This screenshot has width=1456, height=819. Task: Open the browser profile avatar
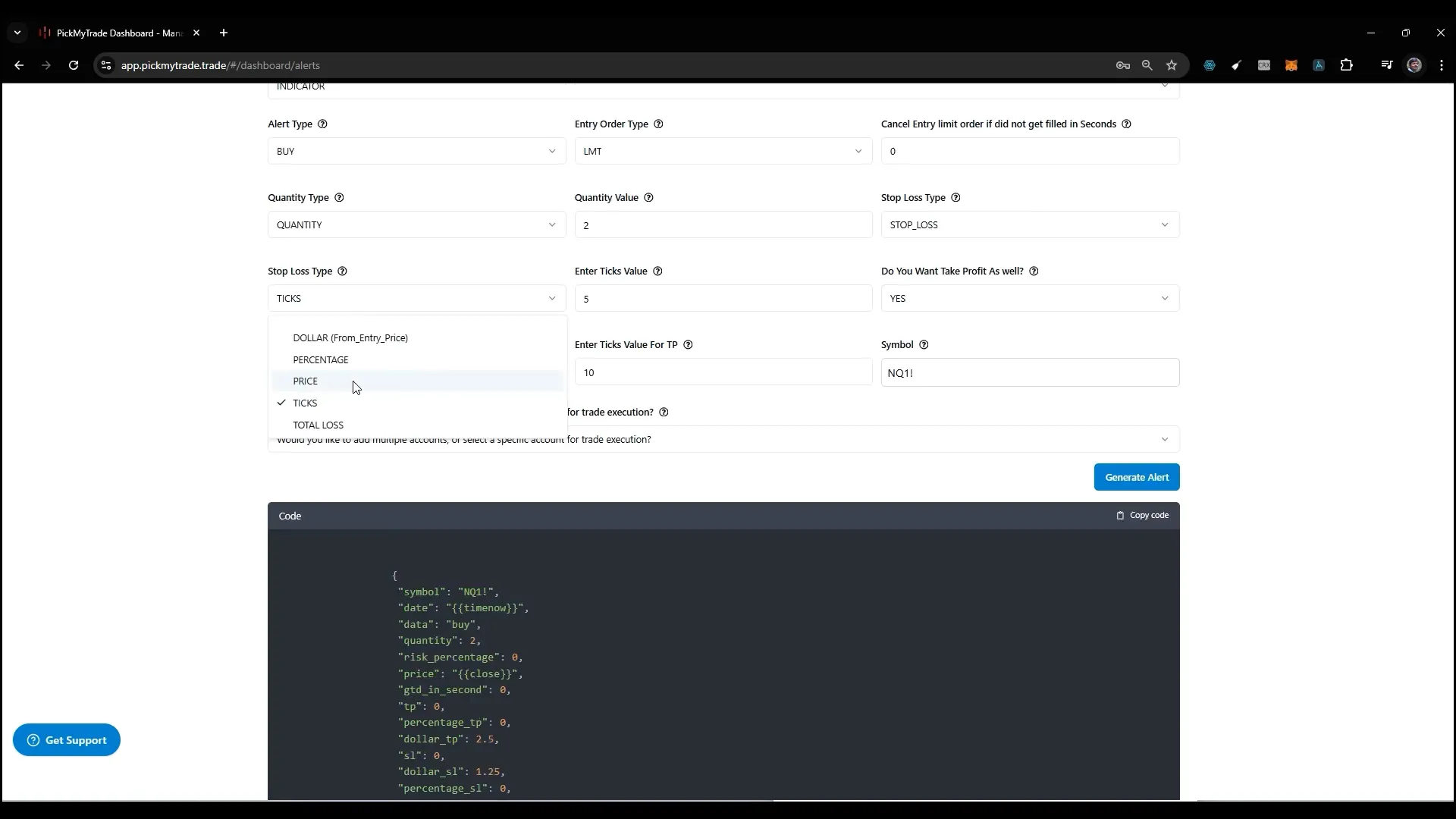pyautogui.click(x=1414, y=65)
